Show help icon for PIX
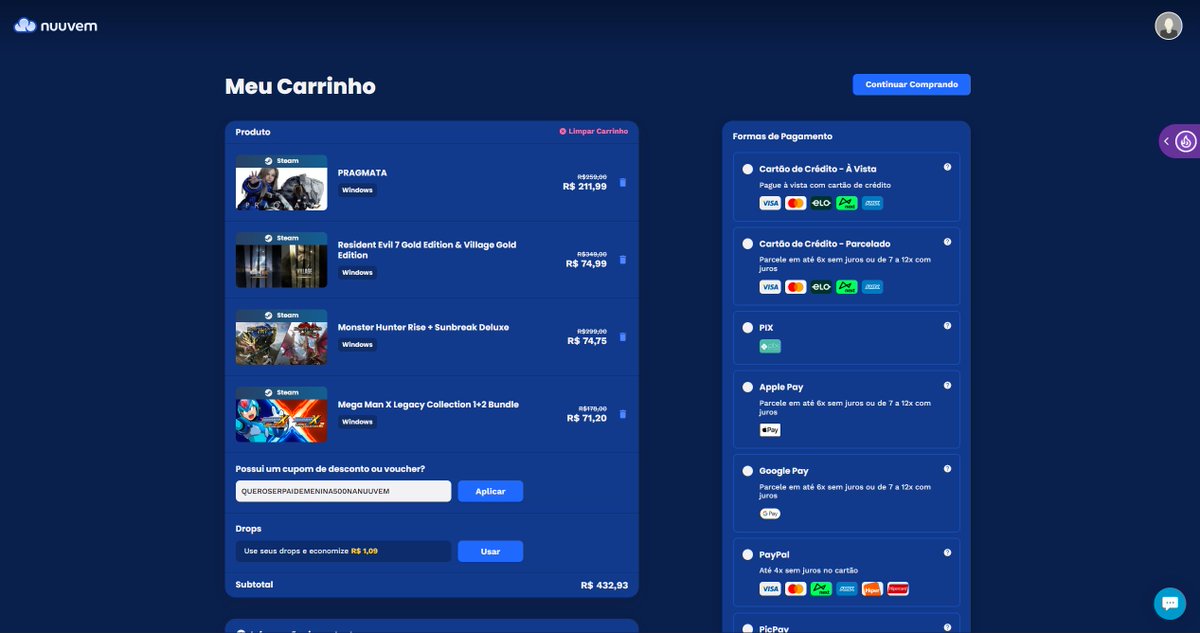The width and height of the screenshot is (1200, 633). coord(947,326)
